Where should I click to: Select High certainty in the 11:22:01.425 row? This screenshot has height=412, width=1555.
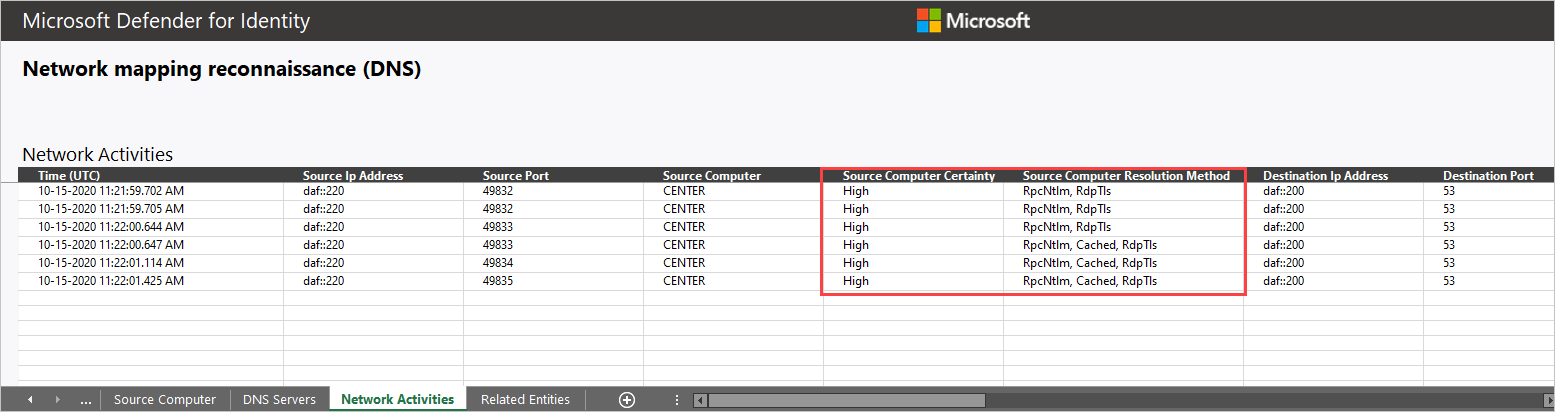(x=914, y=281)
